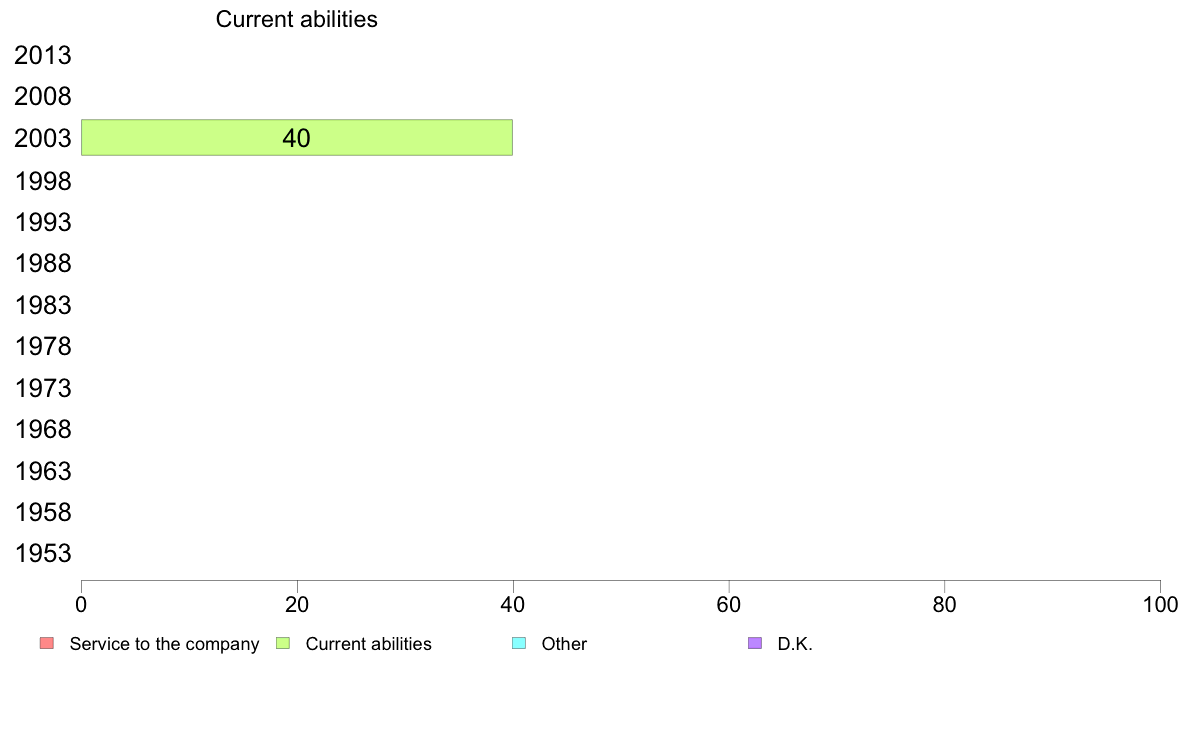The image size is (1188, 736).
Task: Click the green 2003 bar labeled 40
Action: click(297, 137)
